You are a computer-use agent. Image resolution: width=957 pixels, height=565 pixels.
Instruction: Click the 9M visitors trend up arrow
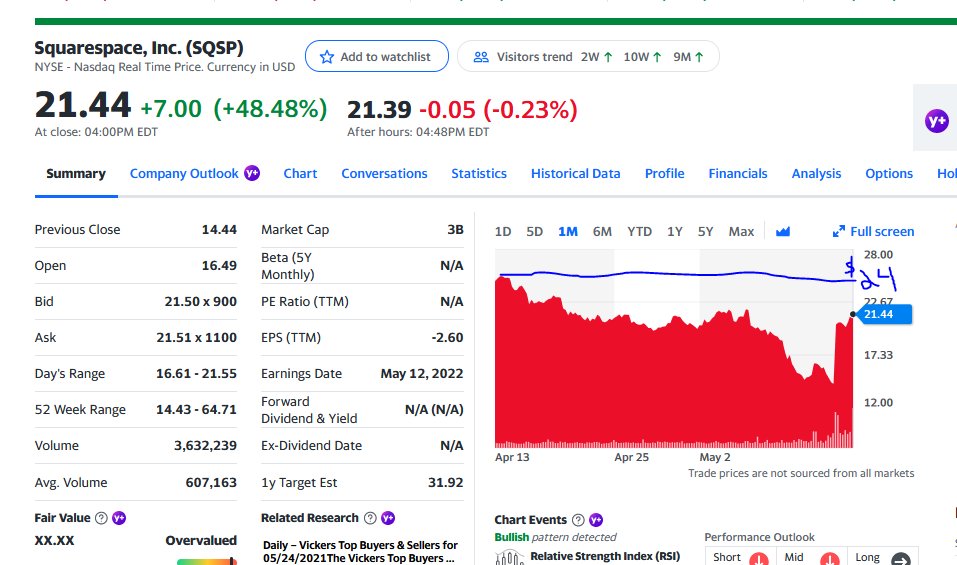[699, 57]
